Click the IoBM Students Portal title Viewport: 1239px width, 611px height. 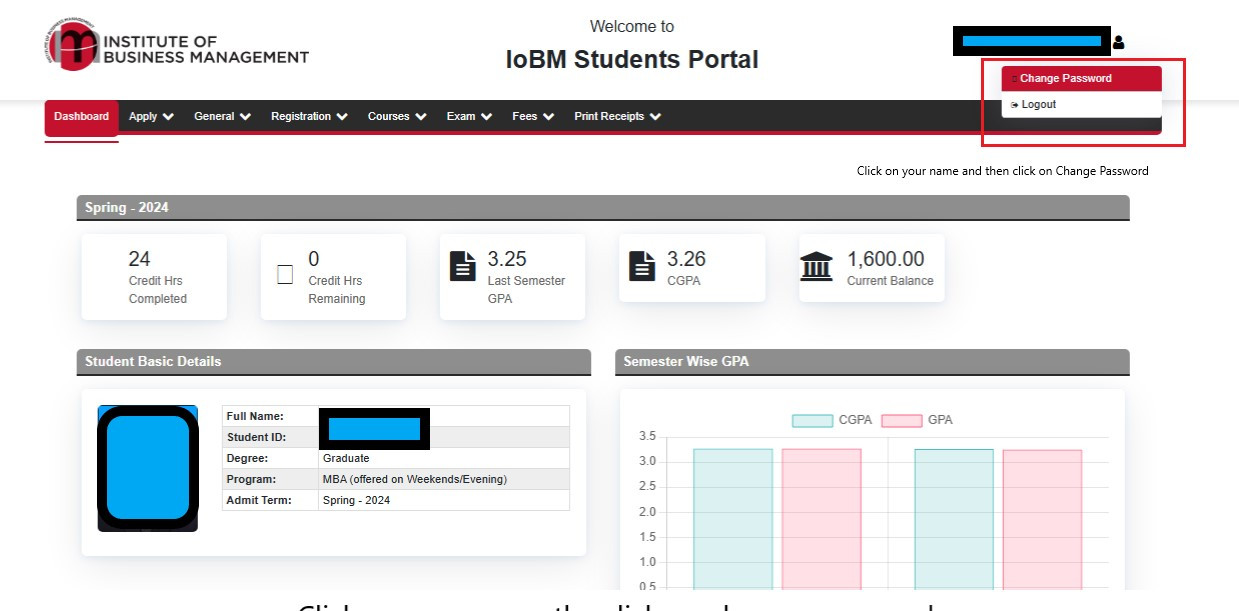coord(632,60)
